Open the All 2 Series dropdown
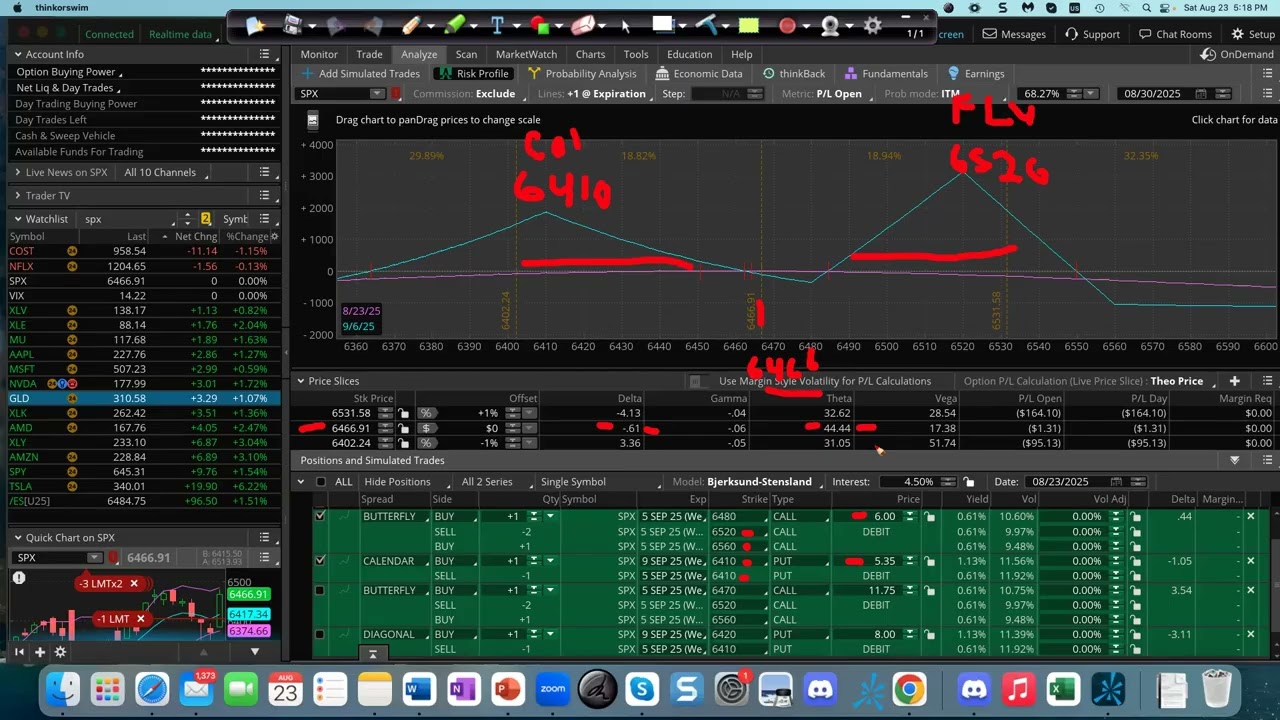Viewport: 1280px width, 720px height. [x=494, y=482]
